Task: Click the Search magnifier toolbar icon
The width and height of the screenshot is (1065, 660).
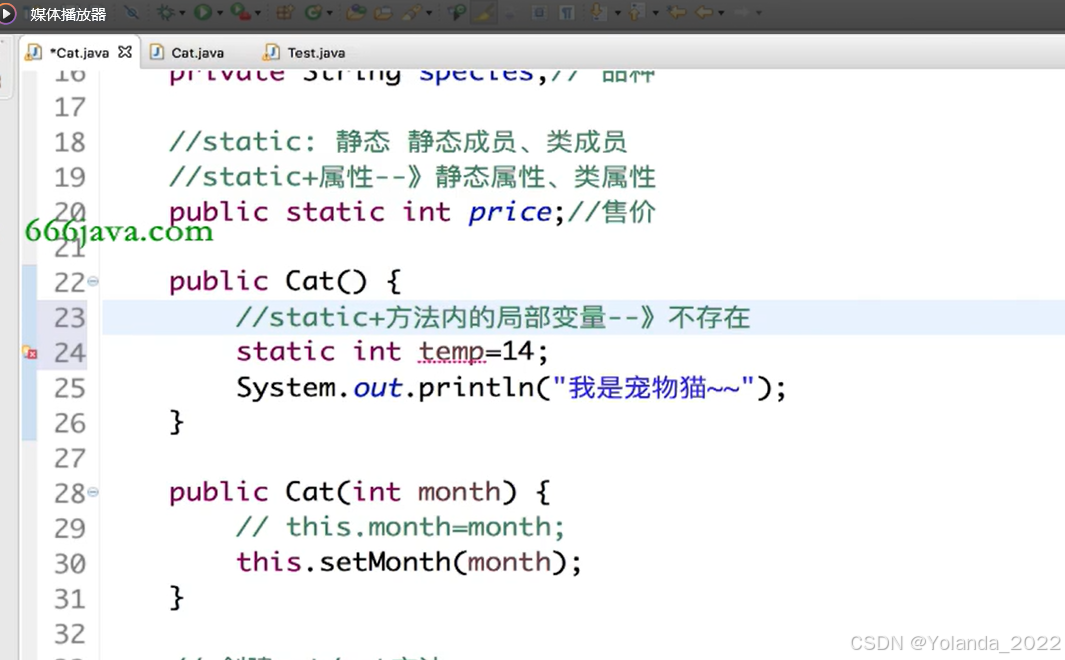Action: (456, 12)
